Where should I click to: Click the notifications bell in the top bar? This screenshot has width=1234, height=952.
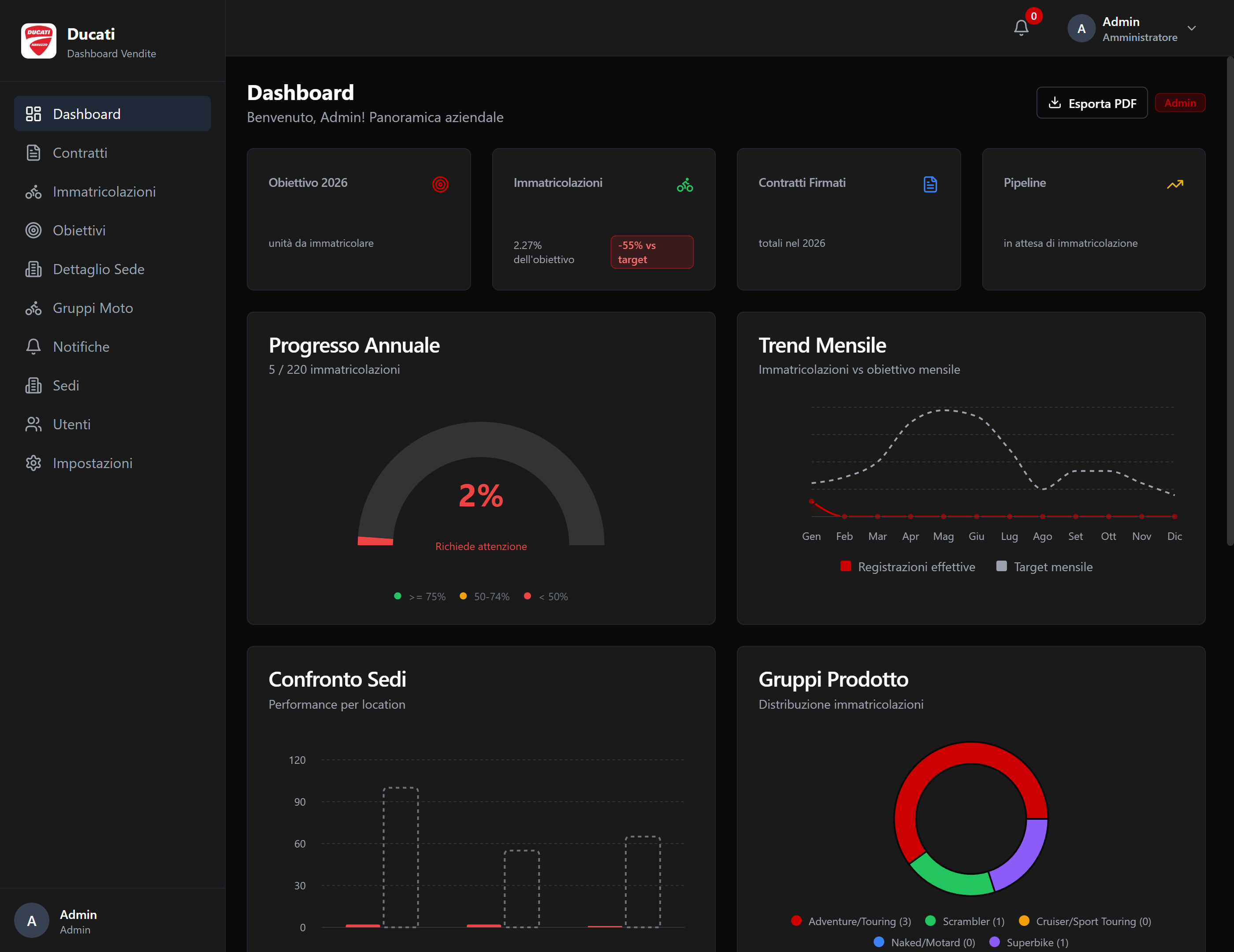1020,27
